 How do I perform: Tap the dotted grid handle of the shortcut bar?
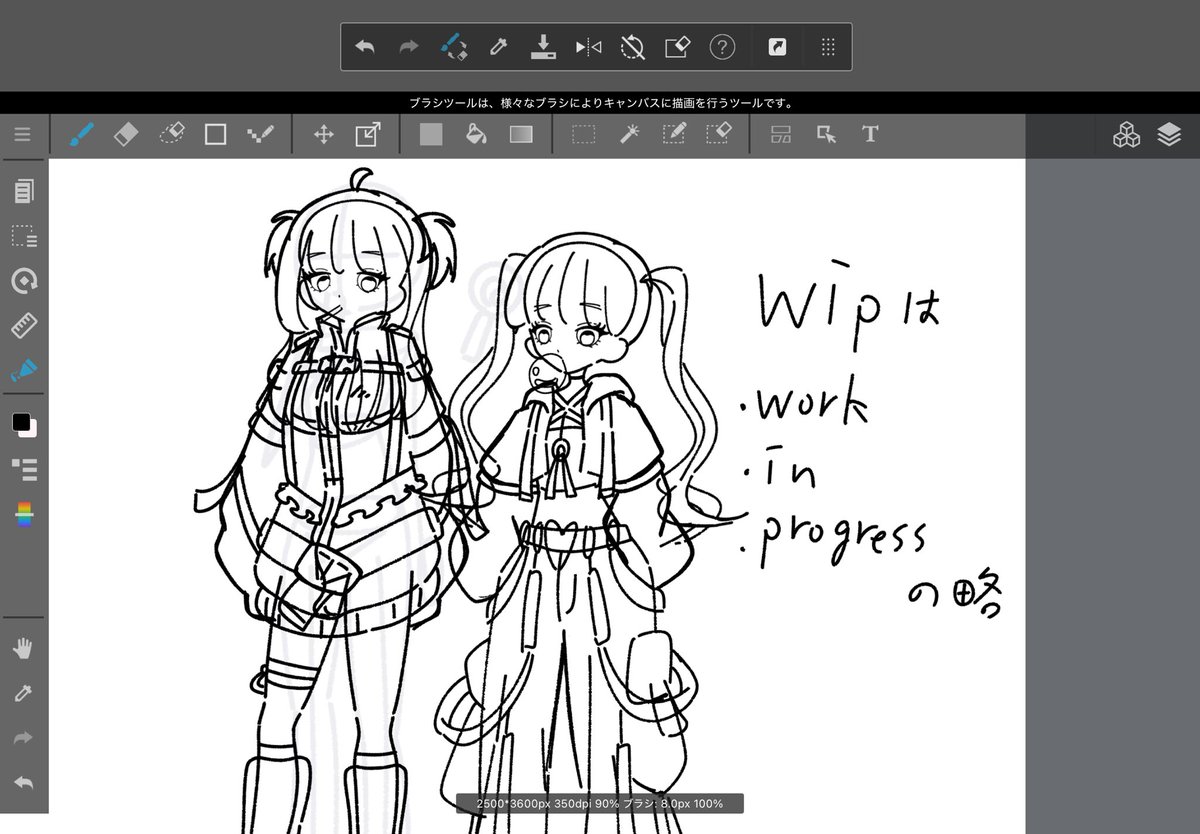coord(827,47)
